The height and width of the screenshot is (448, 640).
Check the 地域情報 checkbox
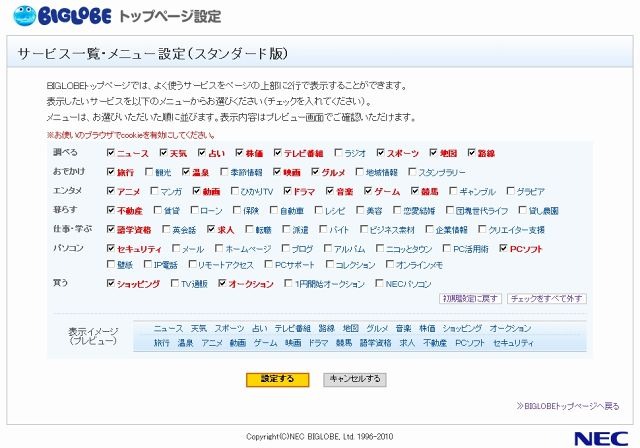(360, 171)
